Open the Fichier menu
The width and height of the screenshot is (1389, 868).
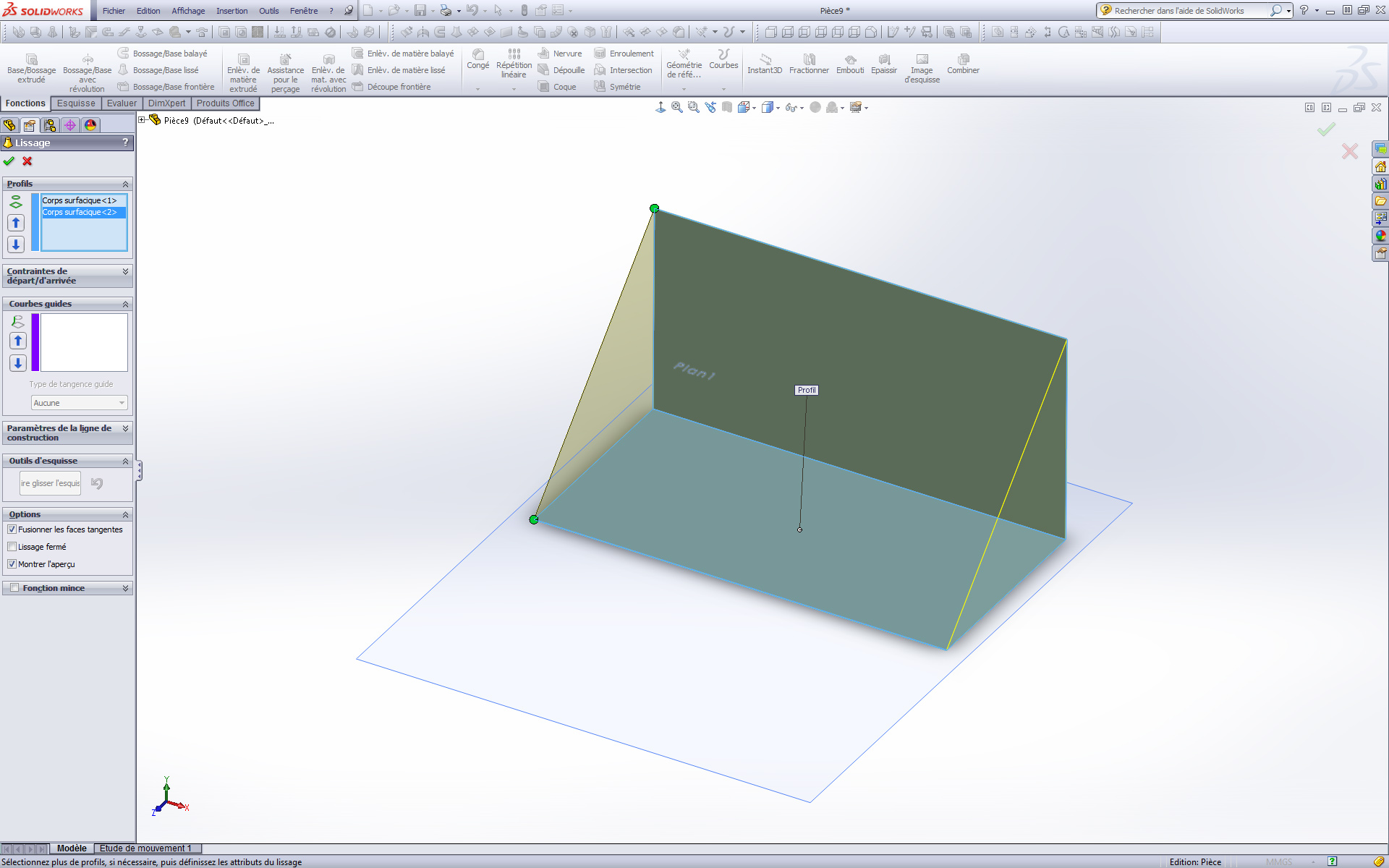(114, 11)
